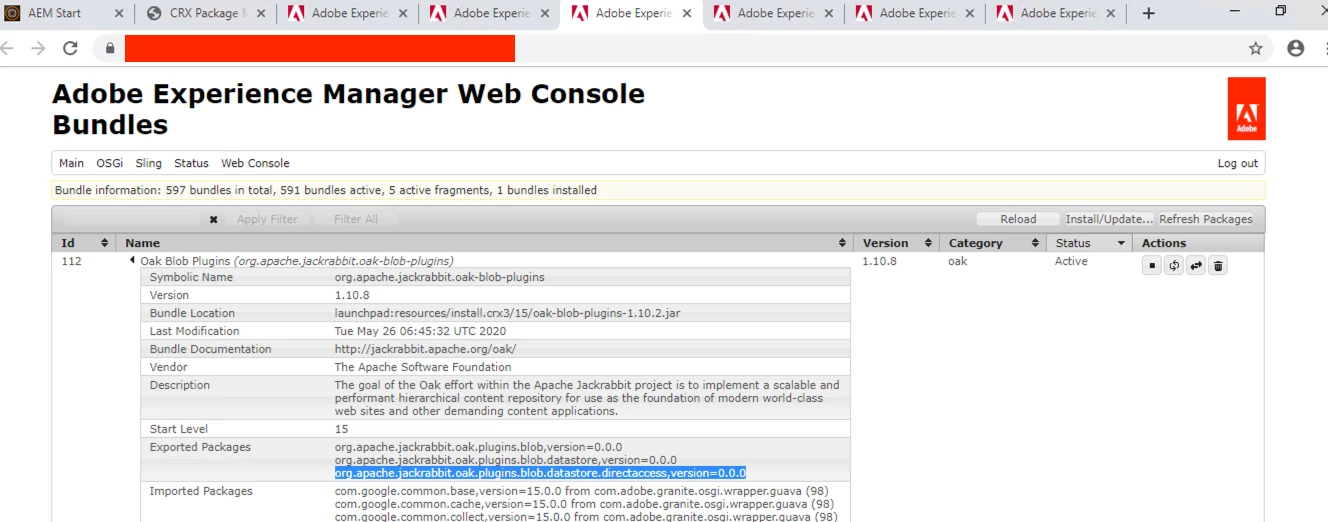Click version 1.10.8 in Version column
This screenshot has height=522, width=1328.
[880, 261]
